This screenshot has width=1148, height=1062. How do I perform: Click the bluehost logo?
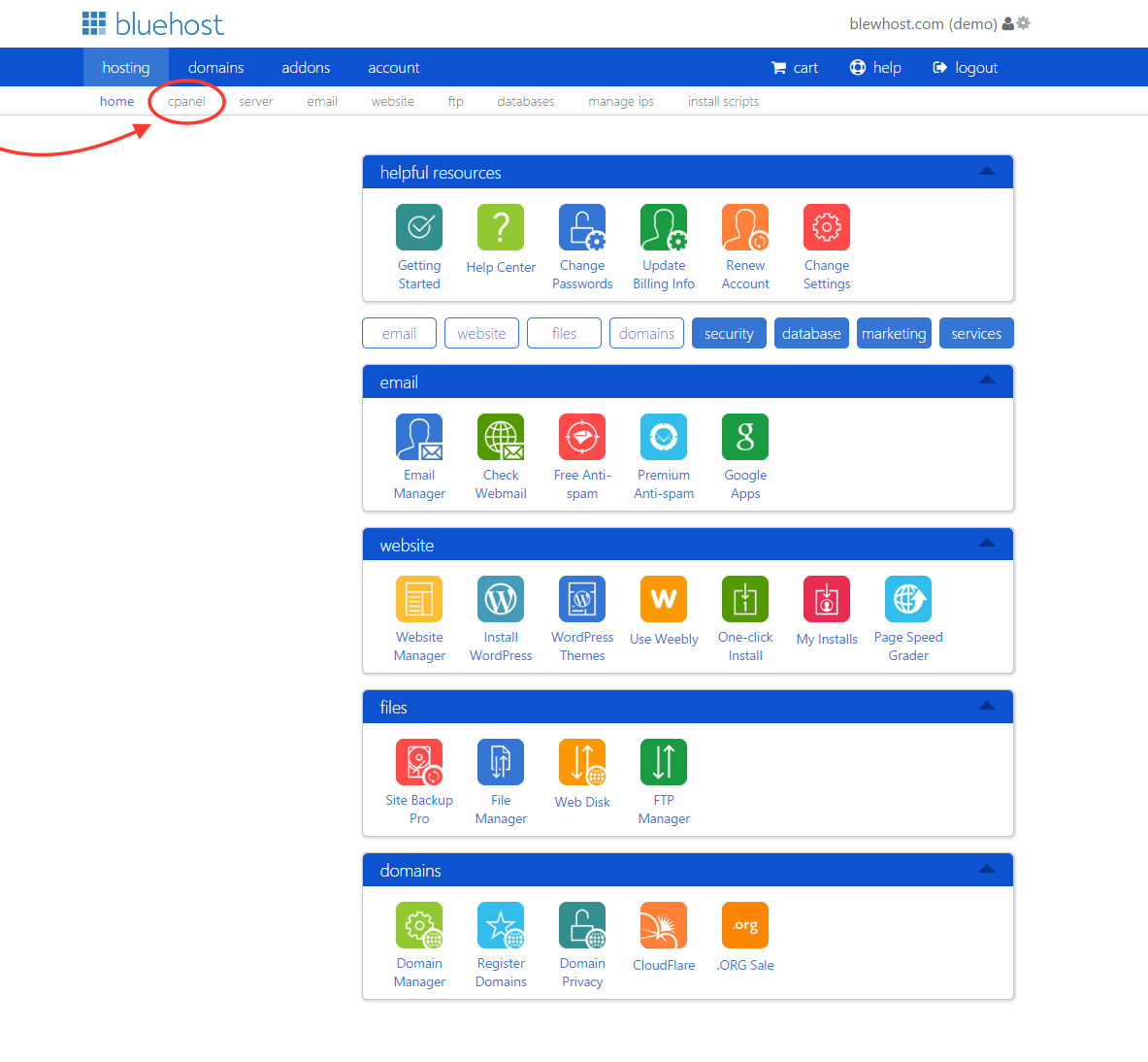tap(152, 24)
